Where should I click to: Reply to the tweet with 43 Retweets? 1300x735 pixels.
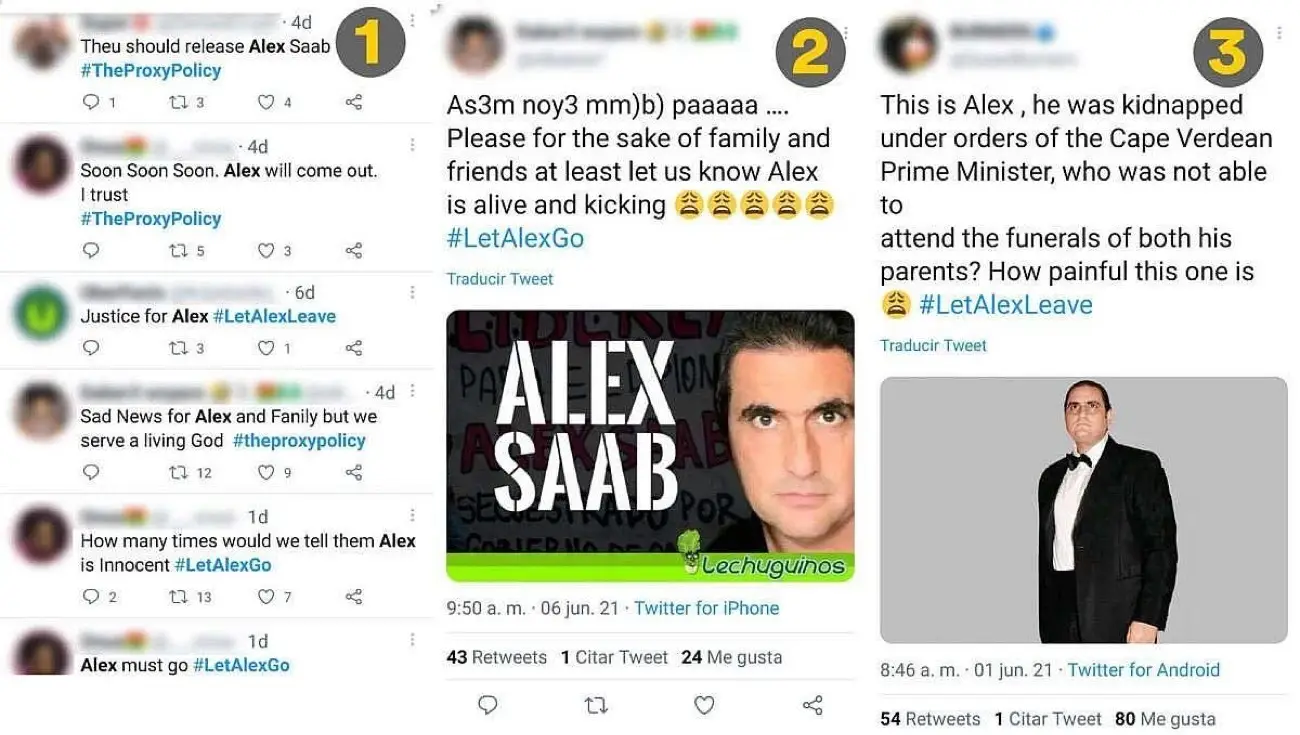pos(488,706)
